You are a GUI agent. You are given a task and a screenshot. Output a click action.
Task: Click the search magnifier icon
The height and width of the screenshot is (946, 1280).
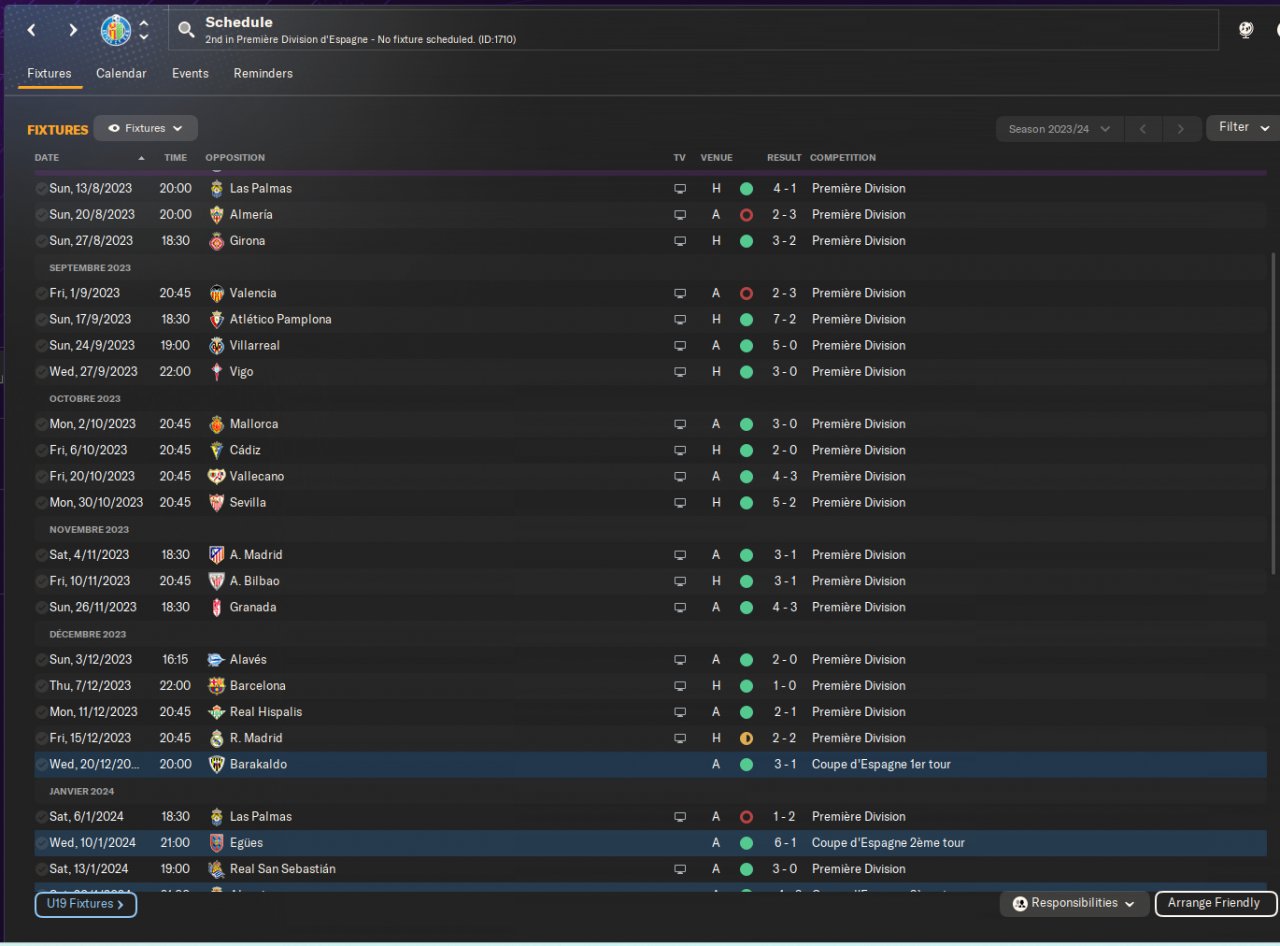click(x=186, y=30)
